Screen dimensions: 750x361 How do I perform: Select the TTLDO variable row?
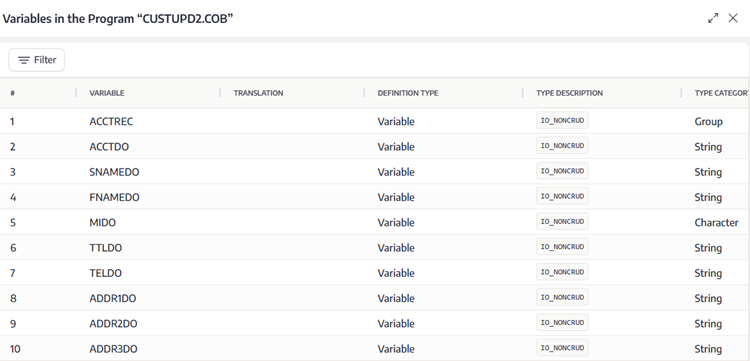375,248
